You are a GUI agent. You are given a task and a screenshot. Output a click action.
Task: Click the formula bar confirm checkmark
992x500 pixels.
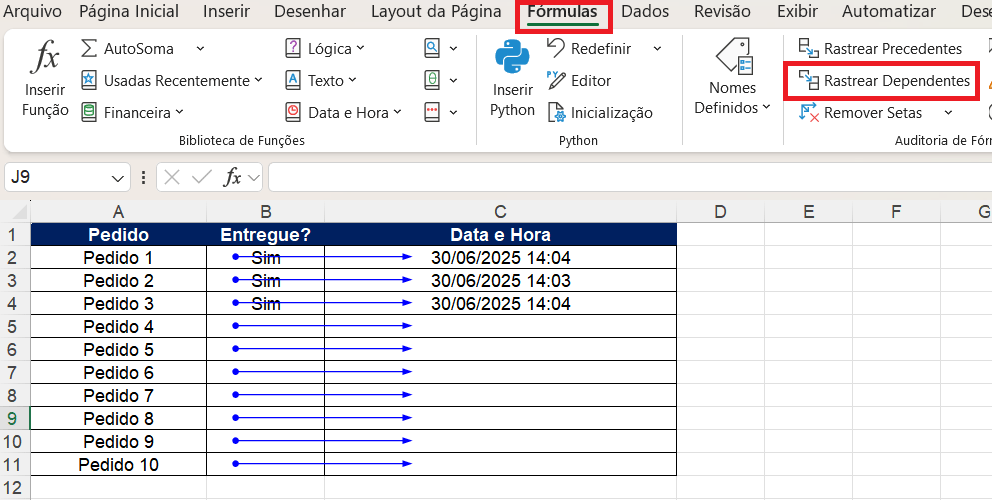click(202, 177)
